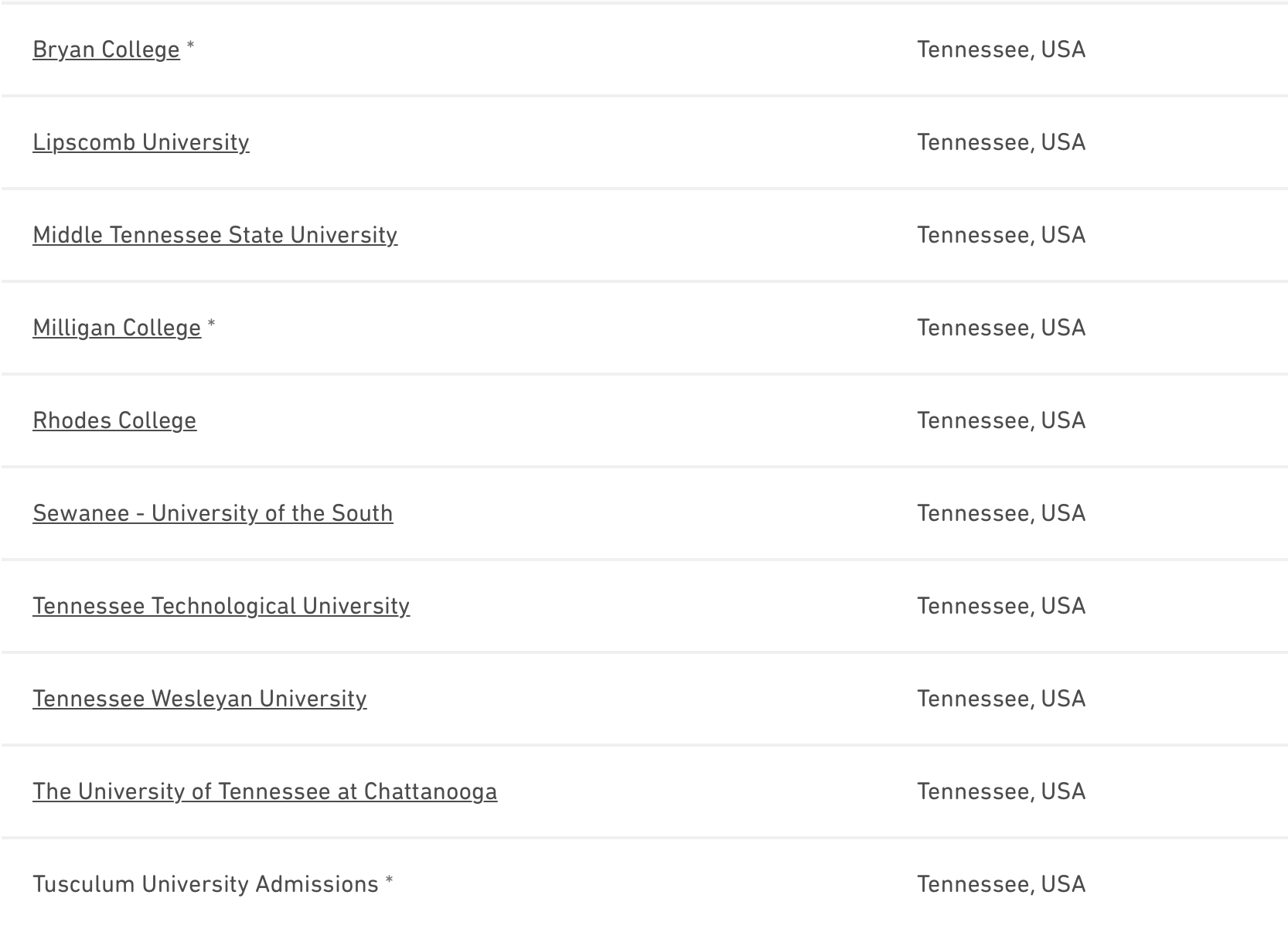
Task: Visit University of Tennessee at Chattanooga link
Action: click(x=264, y=791)
